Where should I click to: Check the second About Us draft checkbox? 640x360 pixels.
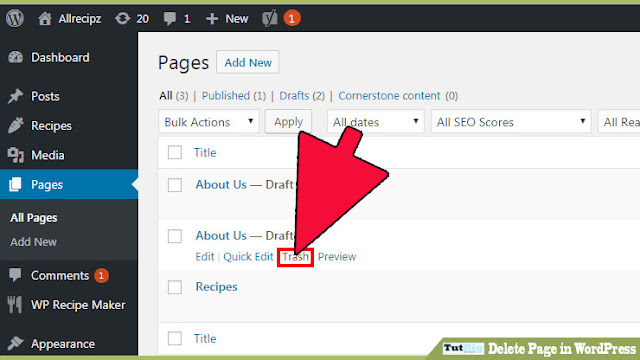point(175,236)
